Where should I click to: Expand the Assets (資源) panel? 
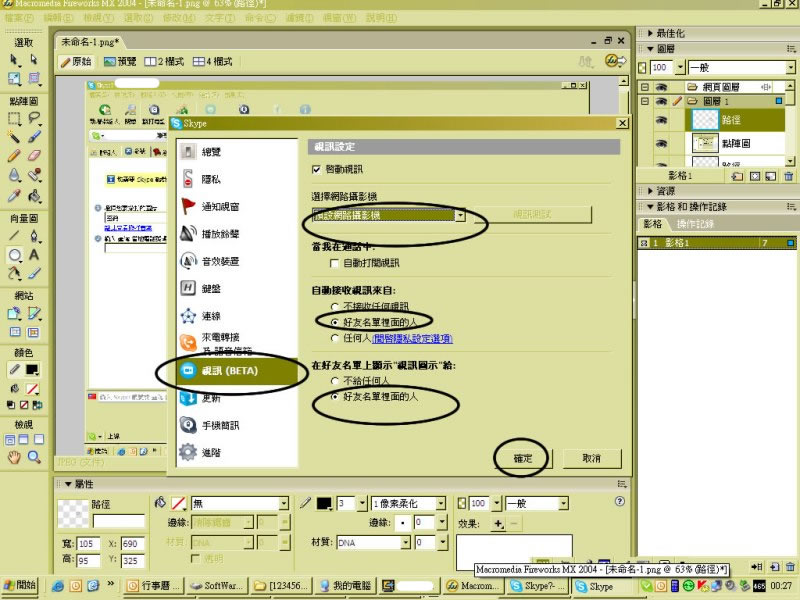coord(651,191)
